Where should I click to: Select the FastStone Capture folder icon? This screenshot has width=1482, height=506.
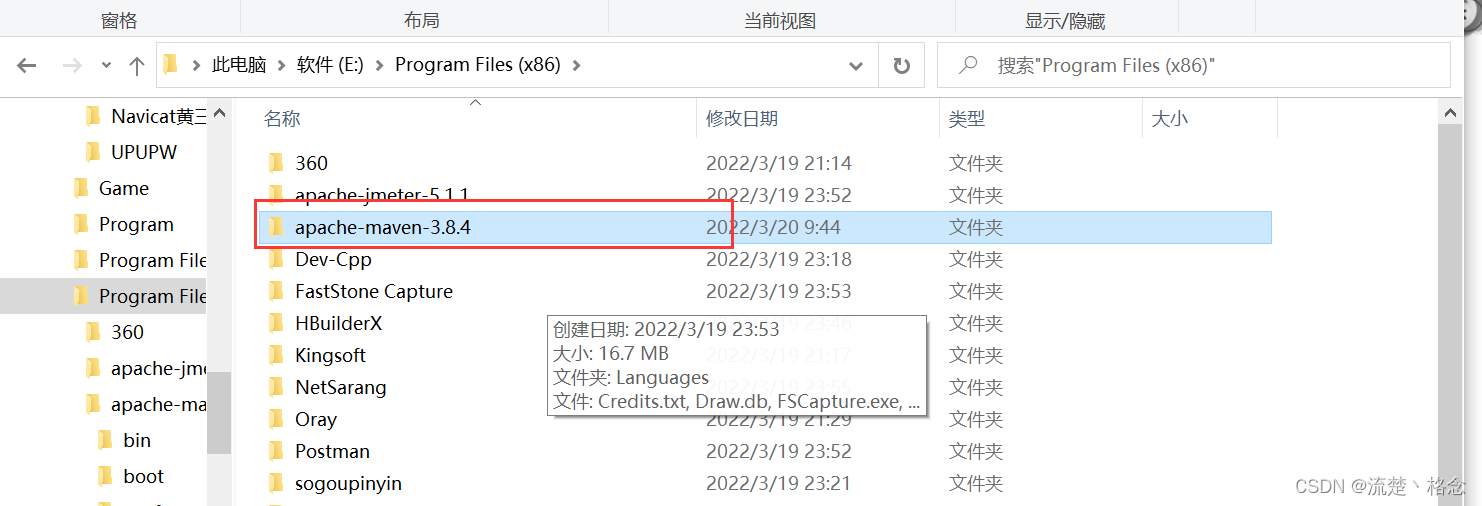click(277, 291)
